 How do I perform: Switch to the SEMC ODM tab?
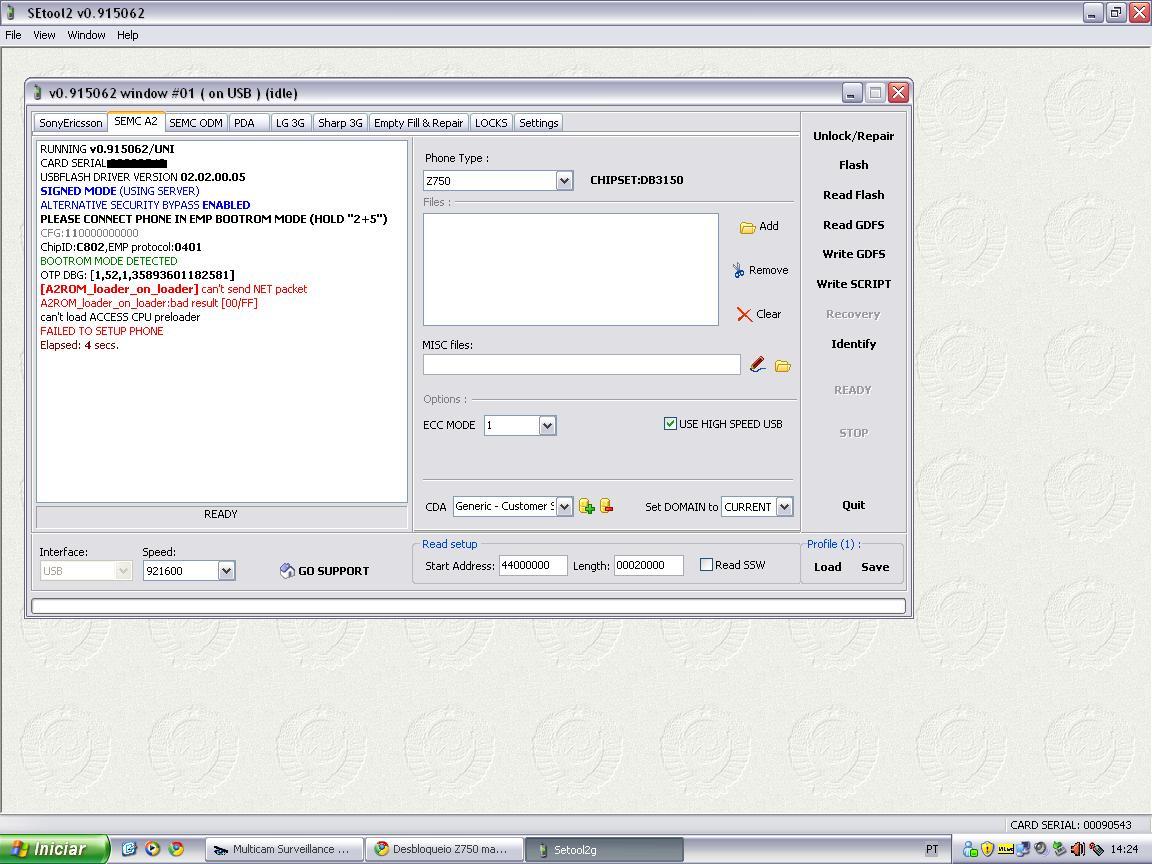pyautogui.click(x=196, y=123)
